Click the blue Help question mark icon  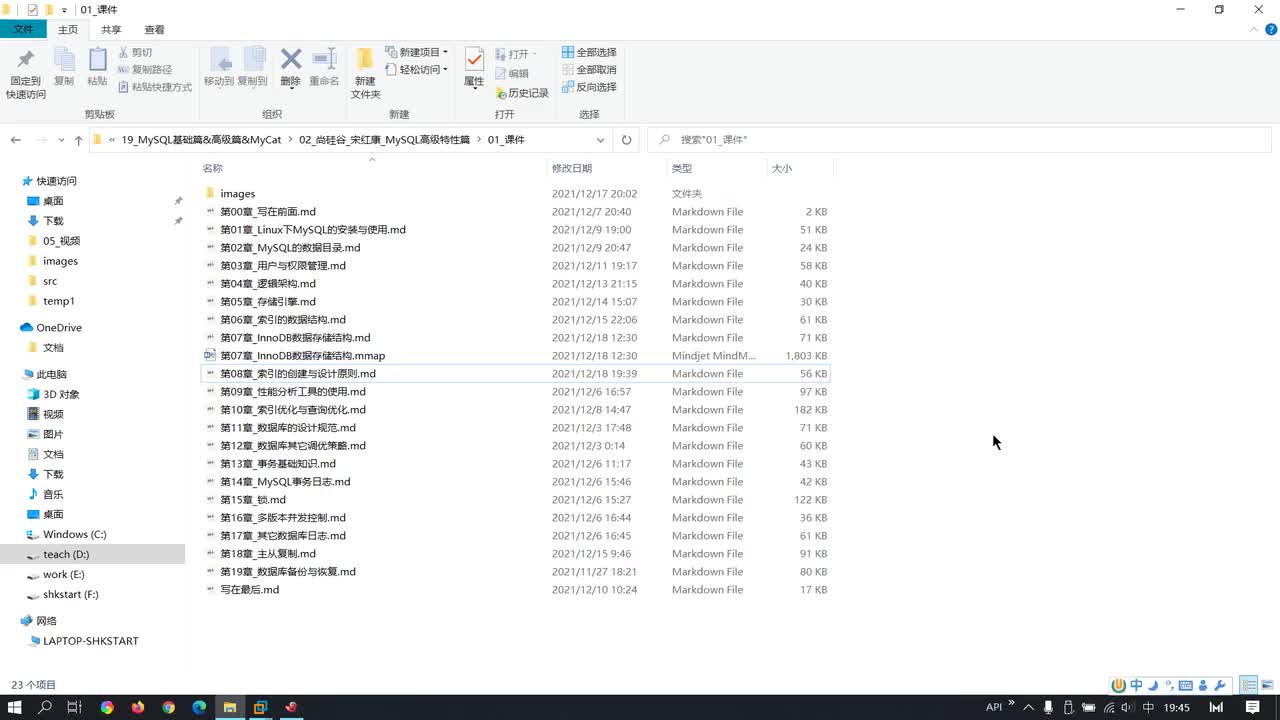point(1271,30)
